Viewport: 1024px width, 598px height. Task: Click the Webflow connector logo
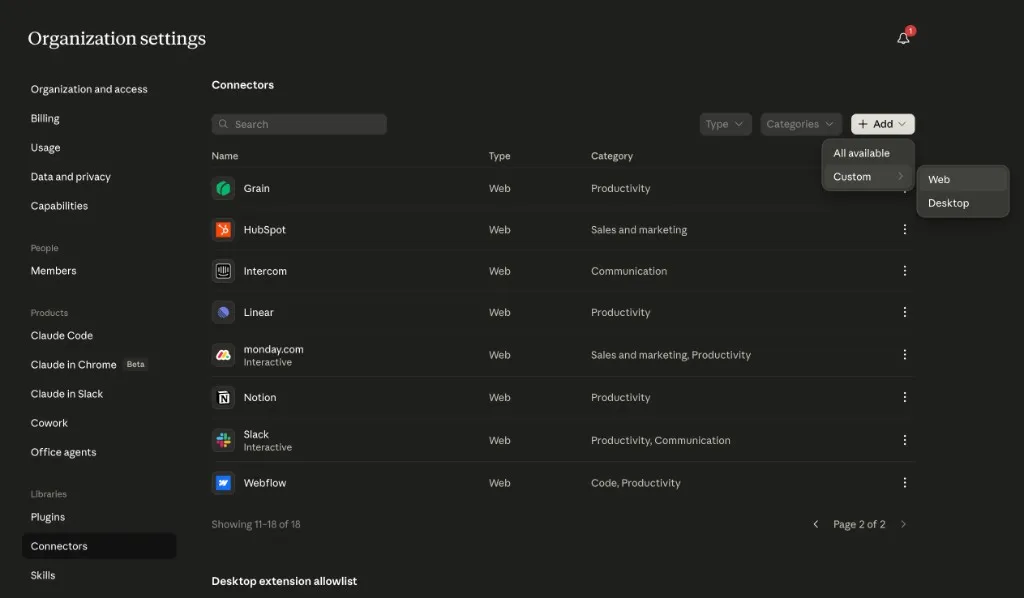(x=223, y=483)
